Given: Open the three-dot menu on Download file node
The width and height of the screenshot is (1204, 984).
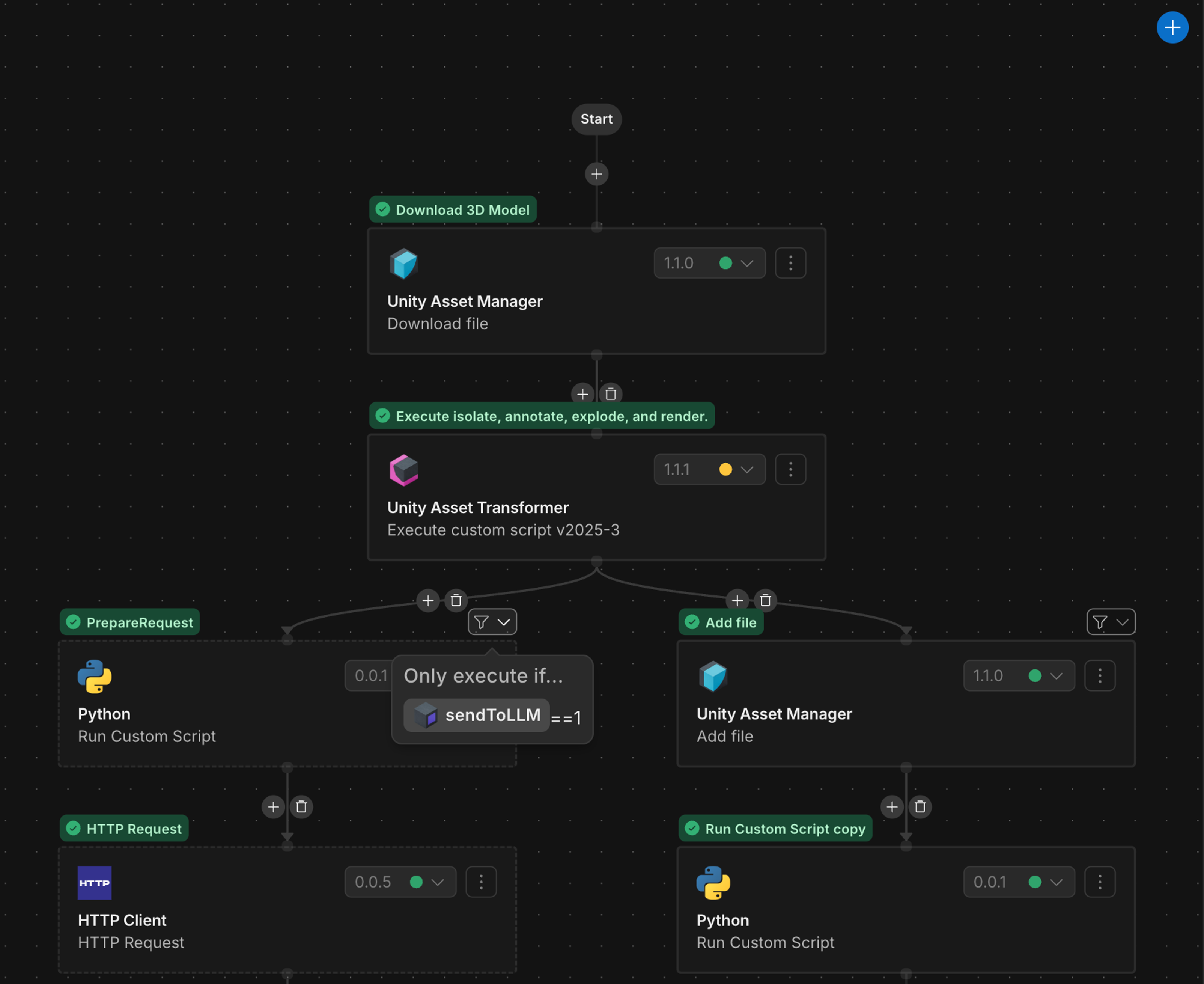Looking at the screenshot, I should 790,263.
